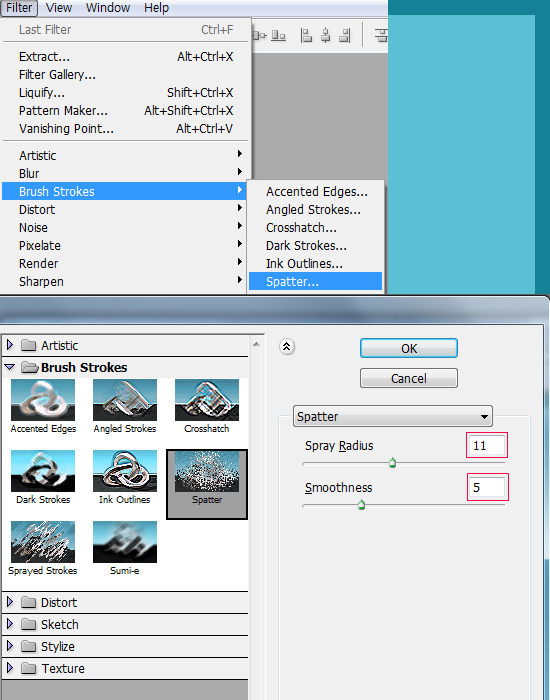Choose Angled Strokes... in submenu
The image size is (550, 700).
315,209
